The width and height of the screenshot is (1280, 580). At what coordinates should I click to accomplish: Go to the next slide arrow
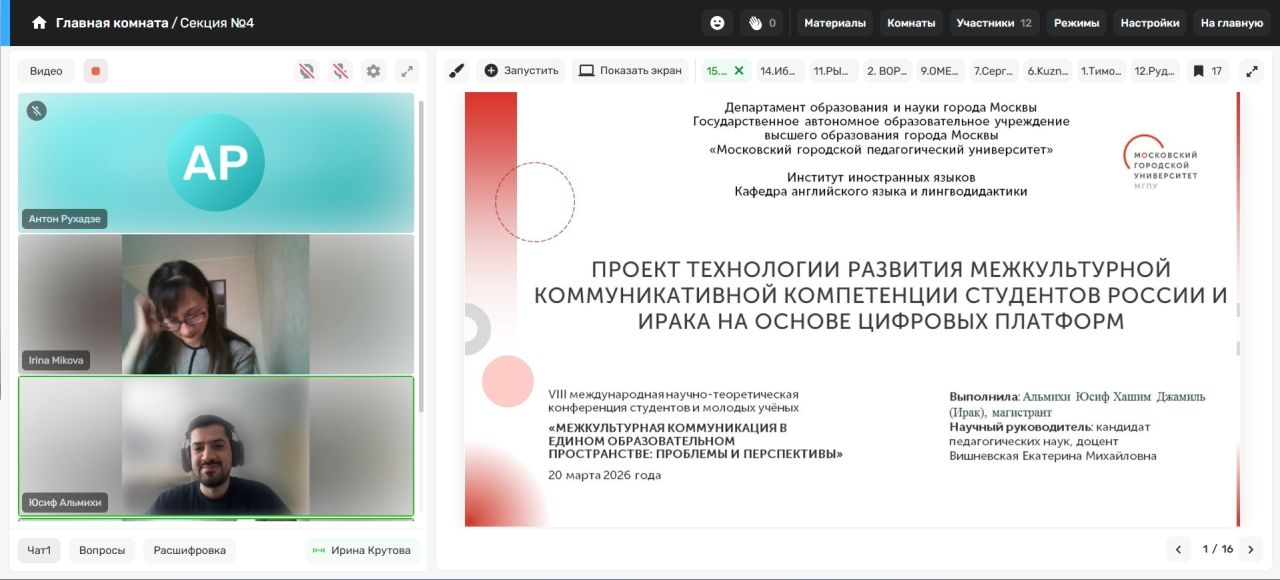pyautogui.click(x=1249, y=549)
